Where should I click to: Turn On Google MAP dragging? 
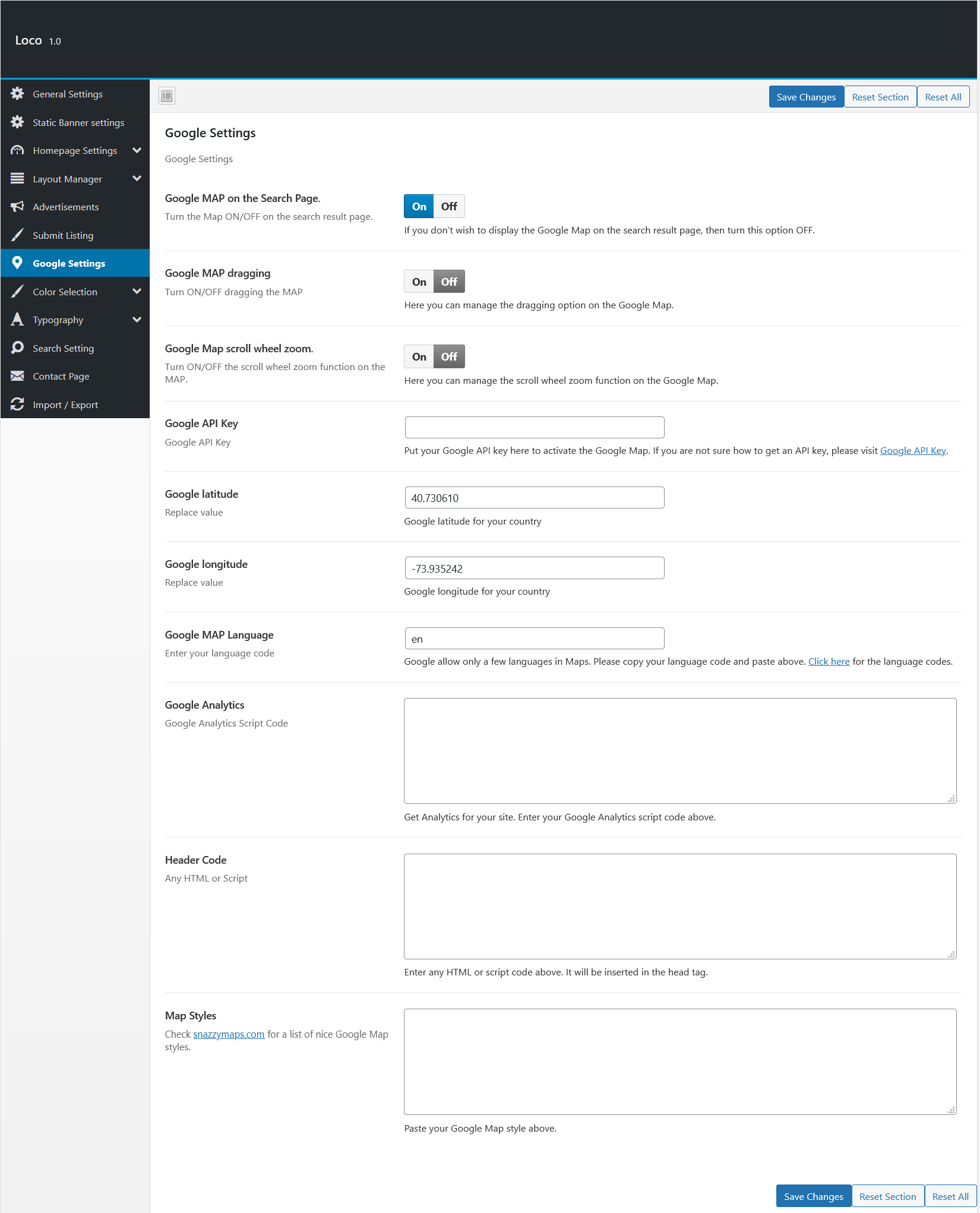point(419,282)
